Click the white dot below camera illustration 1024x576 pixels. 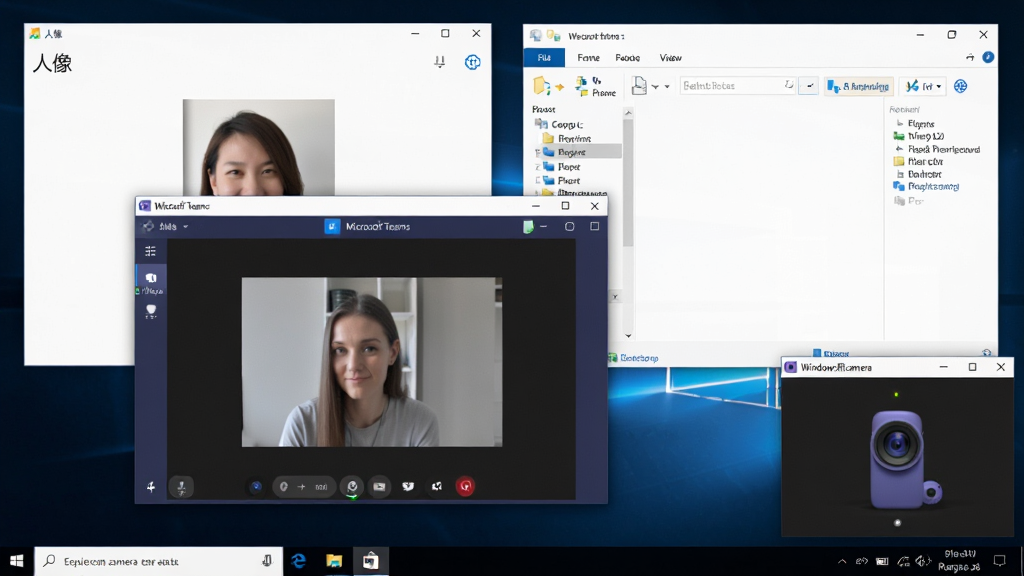(x=897, y=522)
